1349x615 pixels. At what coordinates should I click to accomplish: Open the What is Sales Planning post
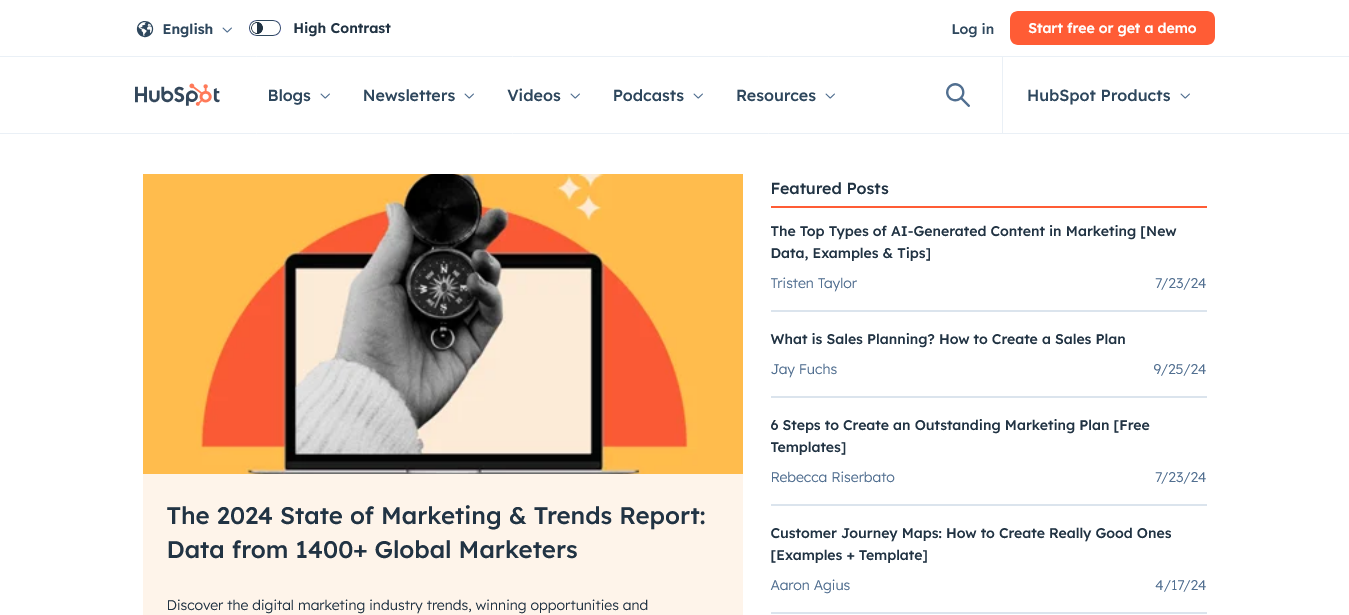pyautogui.click(x=948, y=339)
